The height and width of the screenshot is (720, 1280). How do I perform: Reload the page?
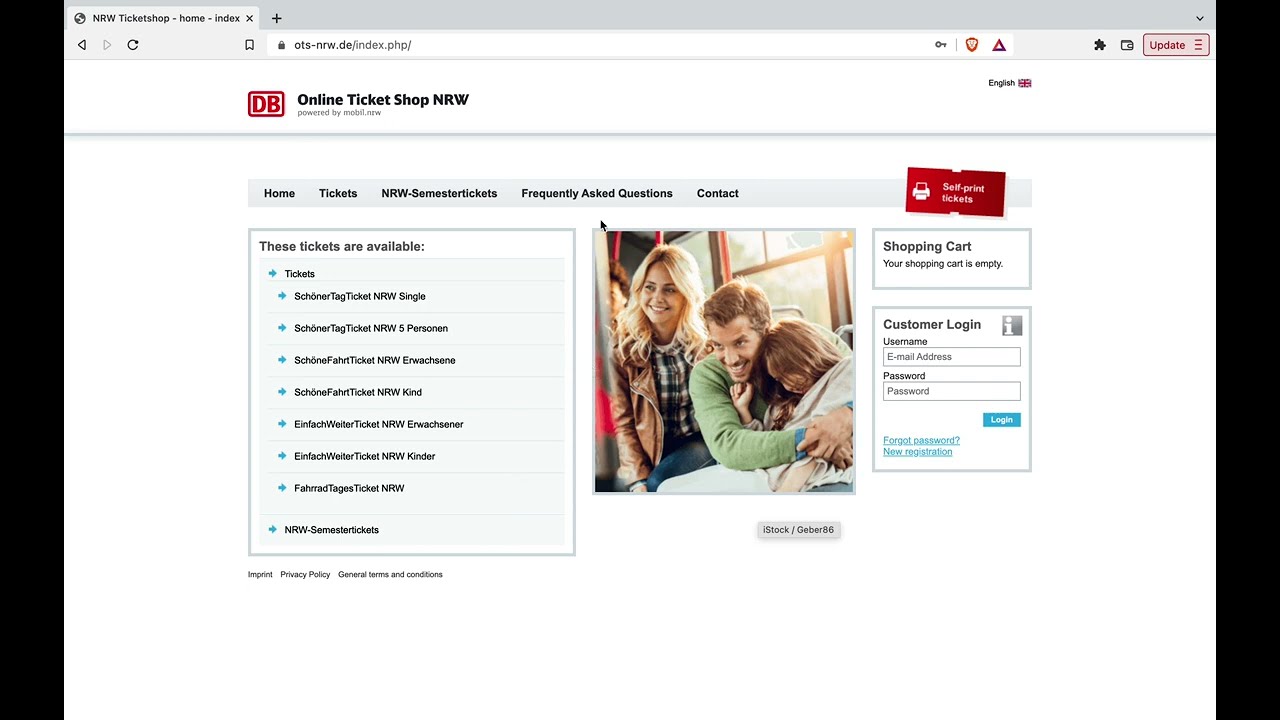pos(132,45)
